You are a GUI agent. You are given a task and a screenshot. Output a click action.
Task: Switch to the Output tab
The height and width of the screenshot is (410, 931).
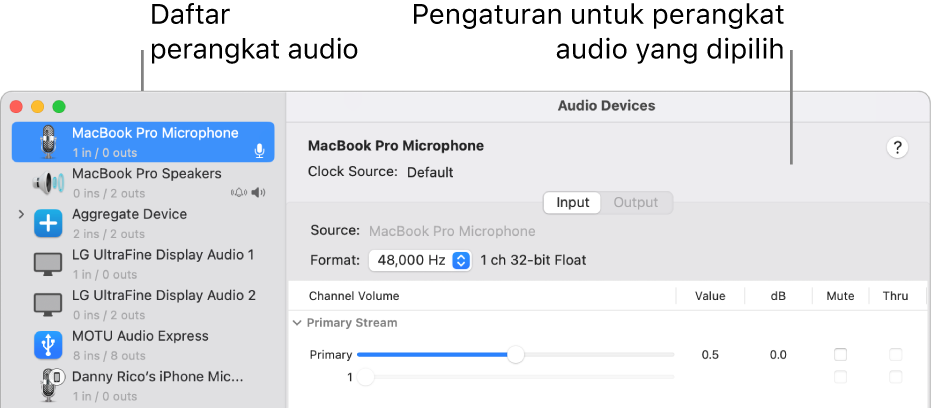(636, 203)
